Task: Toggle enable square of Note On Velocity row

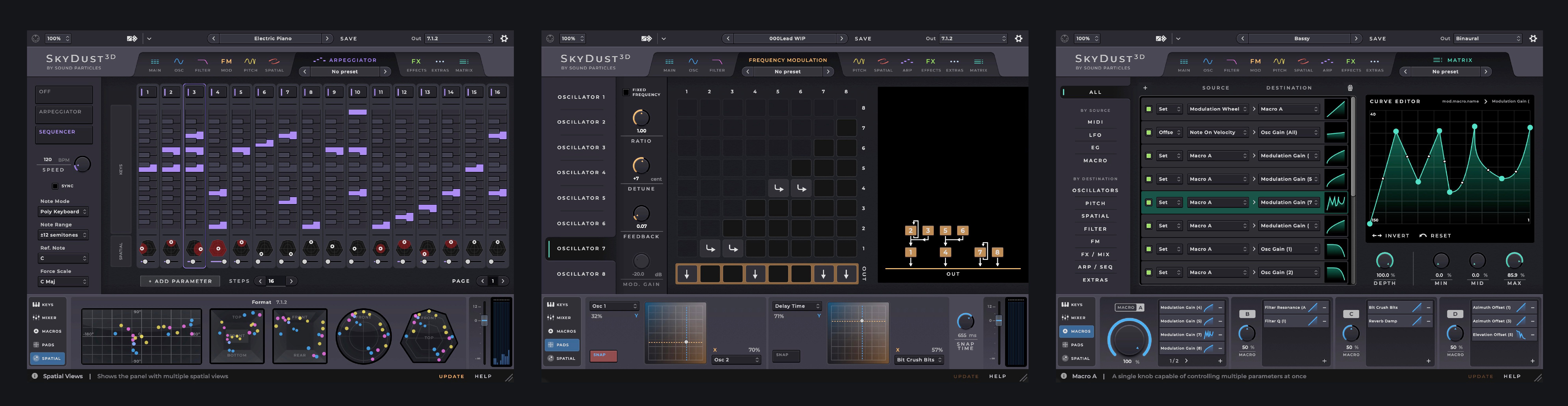Action: 1149,132
